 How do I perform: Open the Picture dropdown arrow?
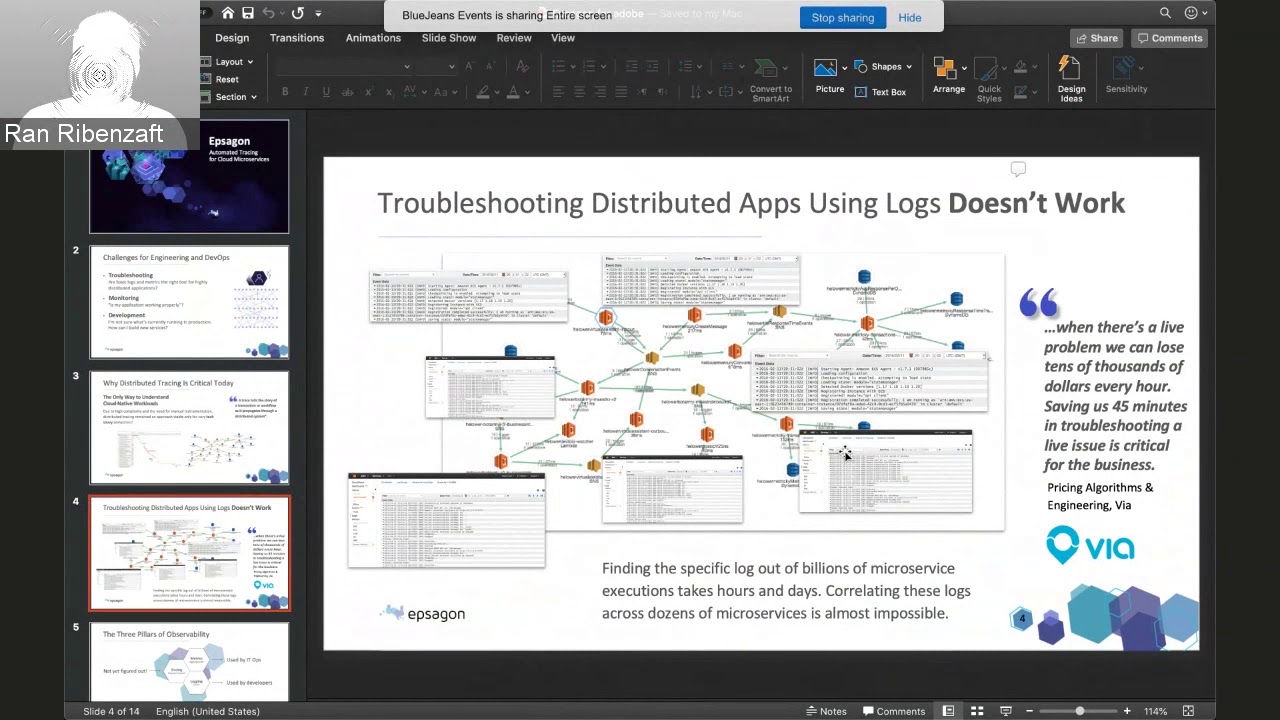[x=845, y=68]
